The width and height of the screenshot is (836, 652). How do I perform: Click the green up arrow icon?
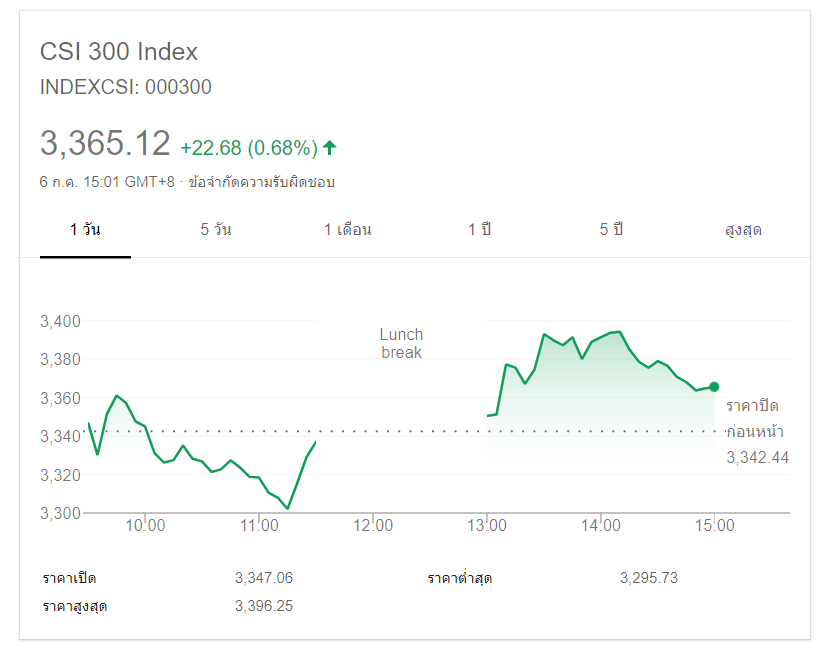pos(330,148)
